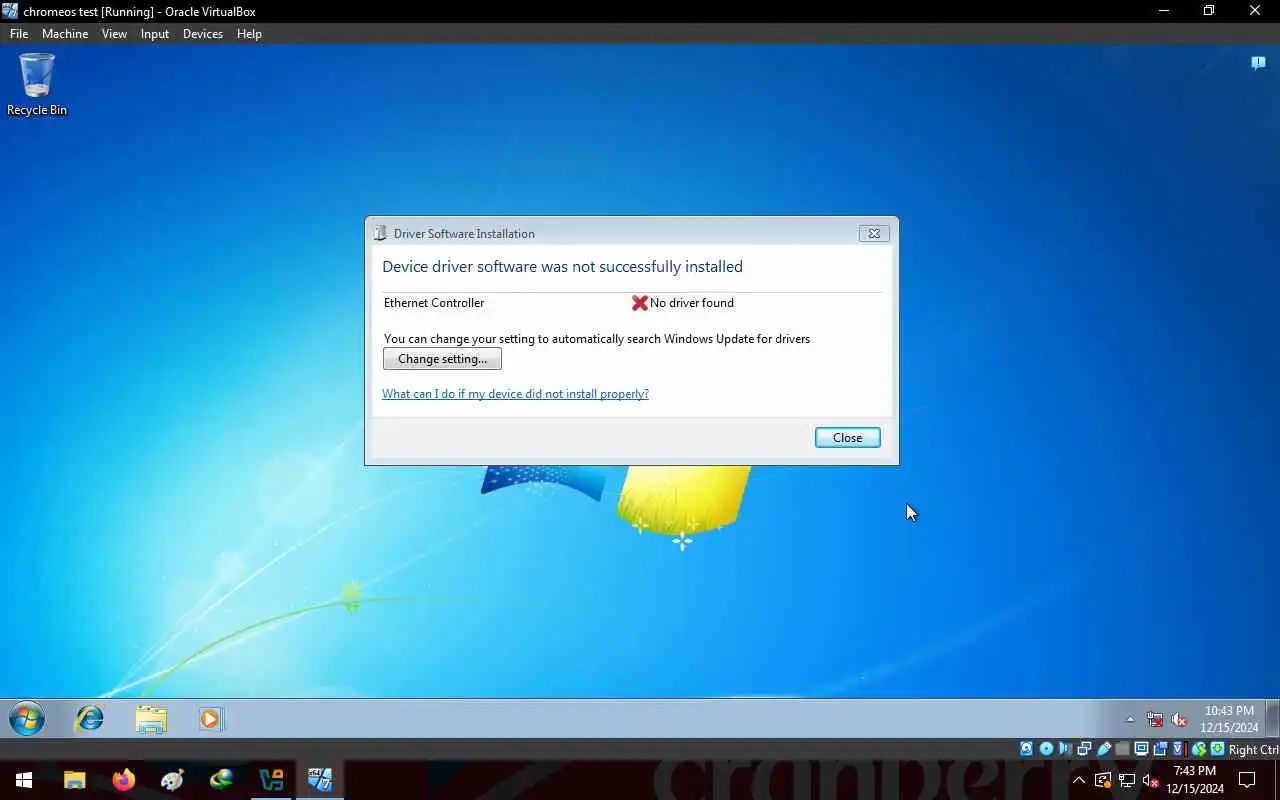
Task: Expand the host tray hidden icons chevron
Action: pos(1079,780)
